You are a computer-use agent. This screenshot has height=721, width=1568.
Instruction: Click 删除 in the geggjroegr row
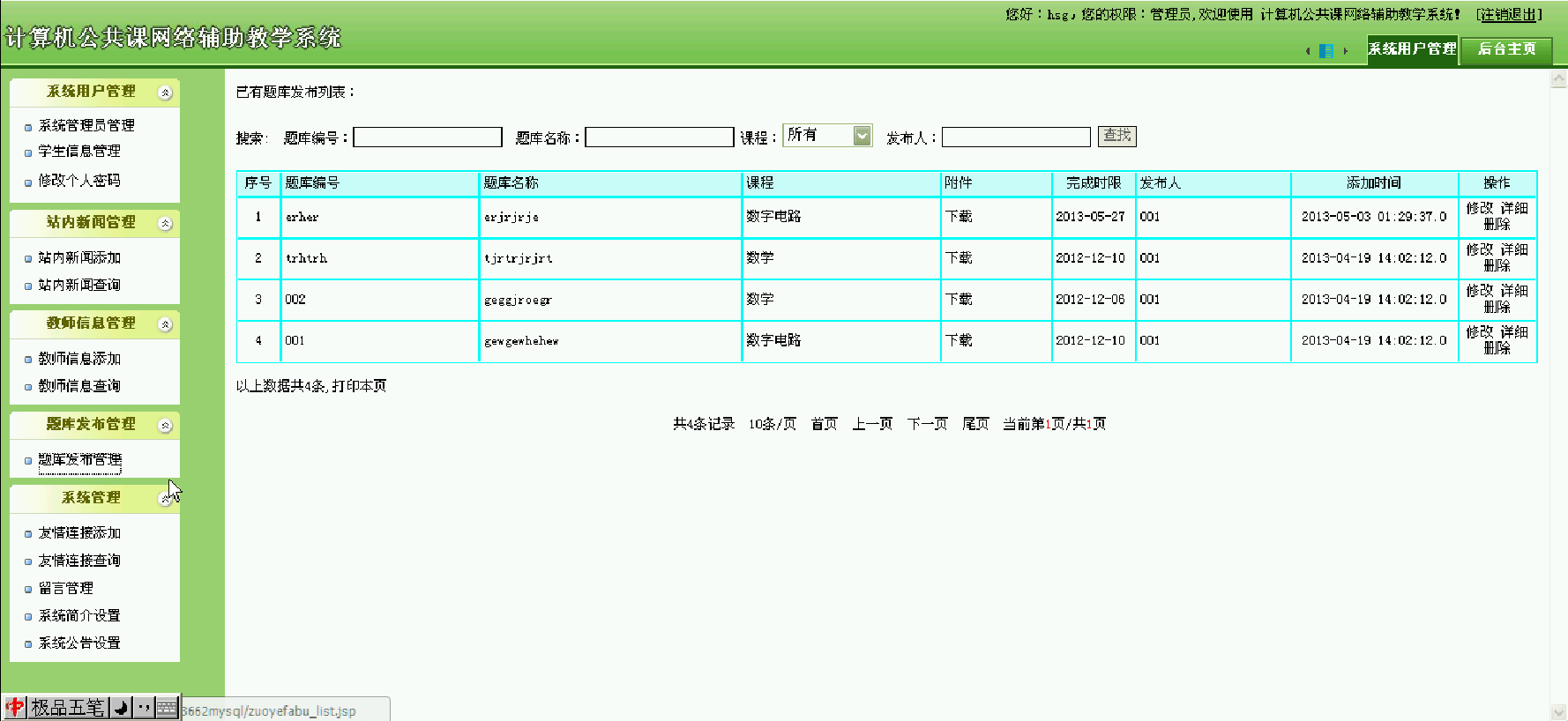tap(1497, 307)
